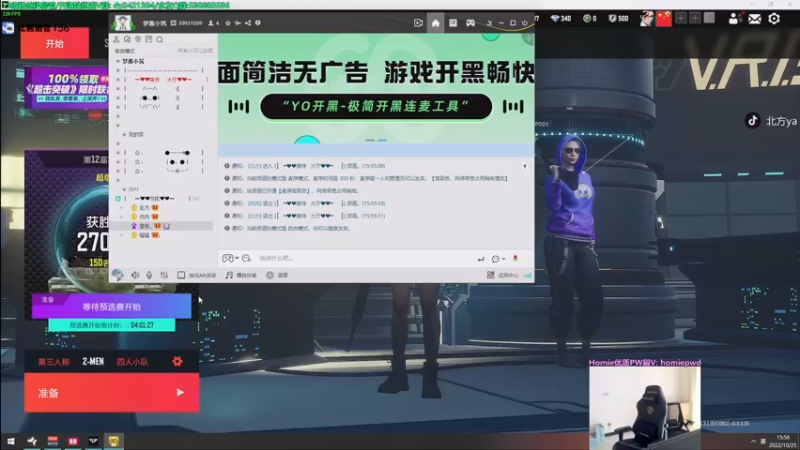The image size is (800, 450).
Task: Toggle the speaker volume icon
Action: coord(135,275)
